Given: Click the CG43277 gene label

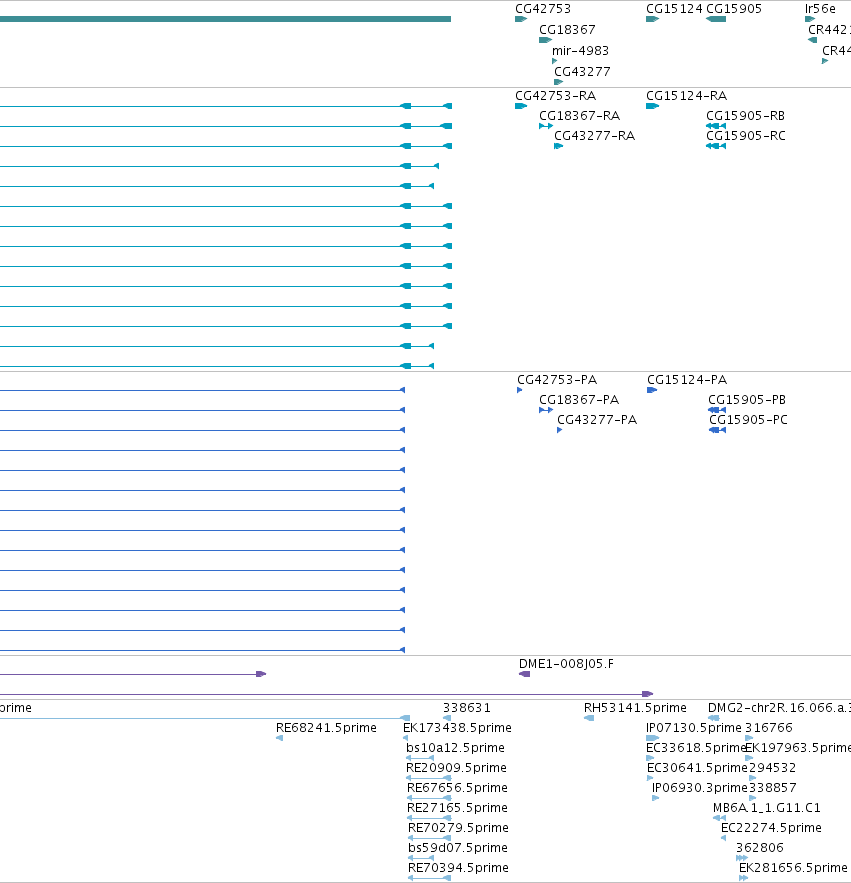Looking at the screenshot, I should click(x=582, y=72).
